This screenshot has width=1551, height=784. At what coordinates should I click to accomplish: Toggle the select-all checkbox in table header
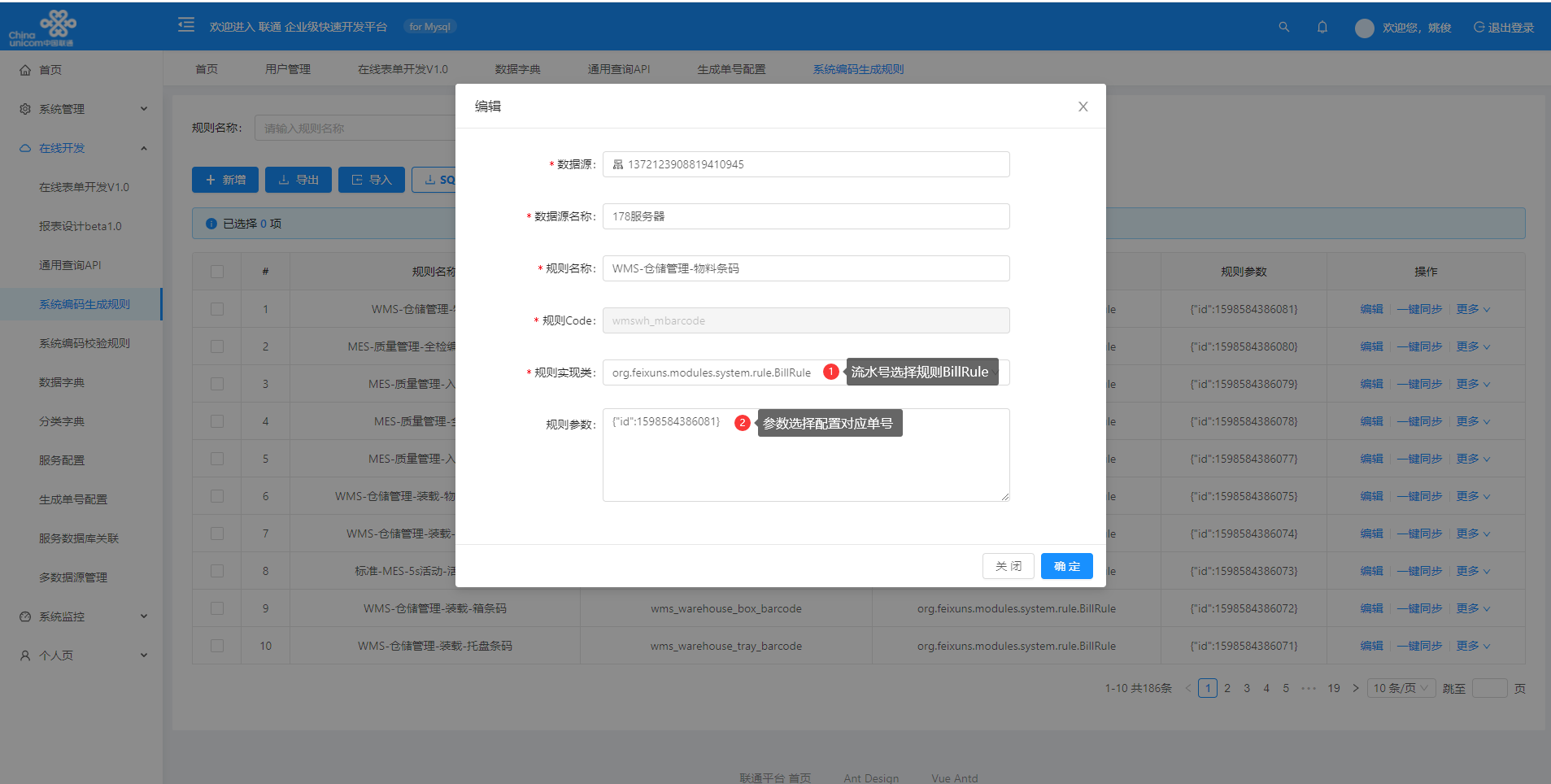(217, 272)
